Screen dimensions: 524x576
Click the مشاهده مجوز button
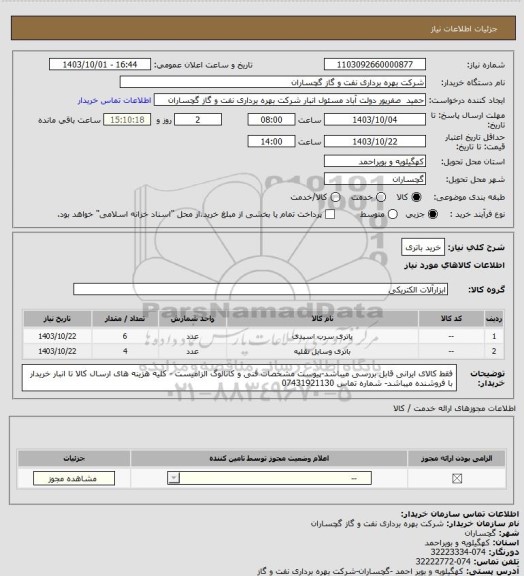tap(74, 479)
